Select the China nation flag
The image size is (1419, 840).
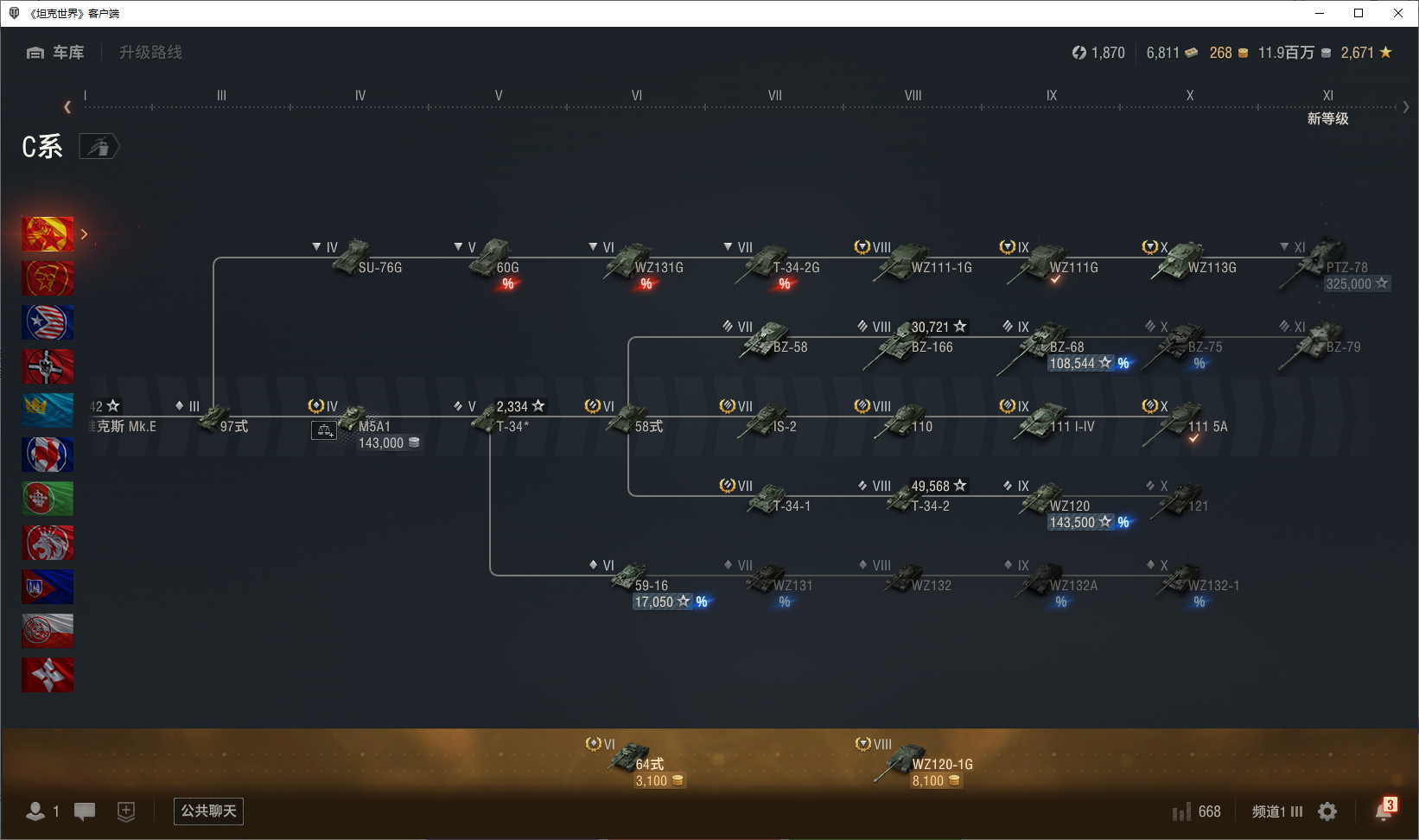(x=48, y=234)
